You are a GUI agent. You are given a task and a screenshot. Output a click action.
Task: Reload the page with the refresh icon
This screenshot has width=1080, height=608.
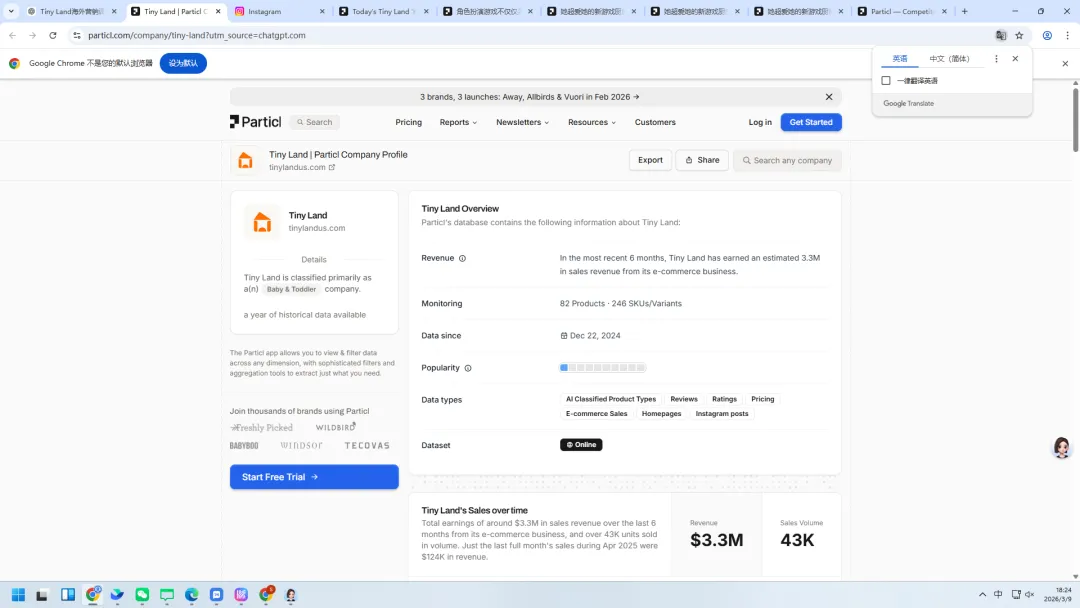pos(53,35)
